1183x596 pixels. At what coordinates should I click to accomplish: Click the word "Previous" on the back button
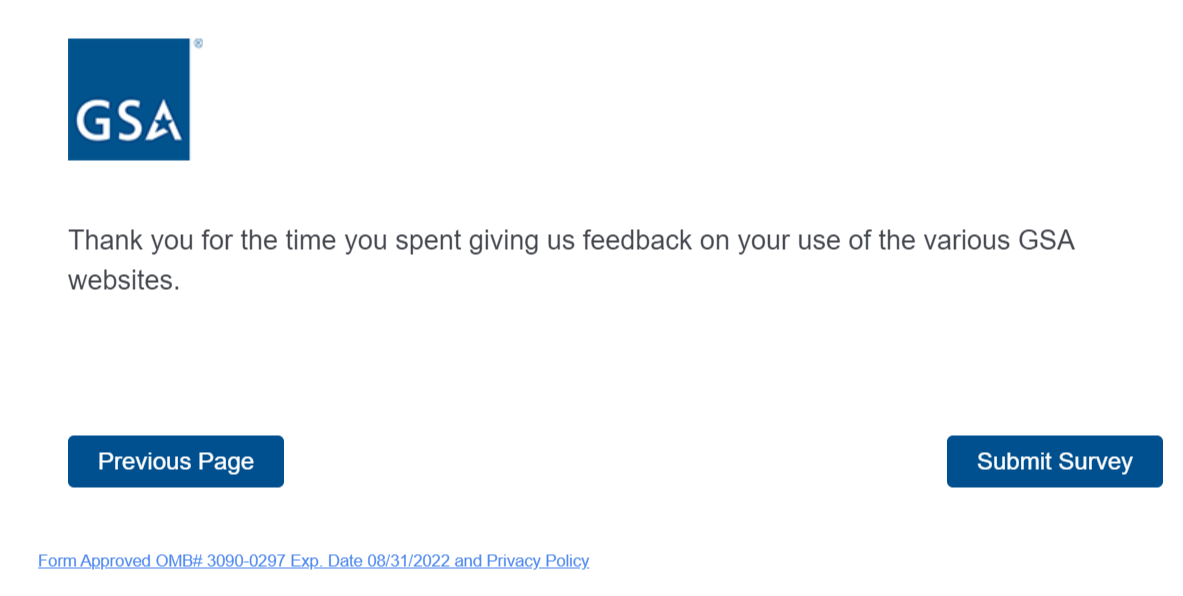point(143,461)
